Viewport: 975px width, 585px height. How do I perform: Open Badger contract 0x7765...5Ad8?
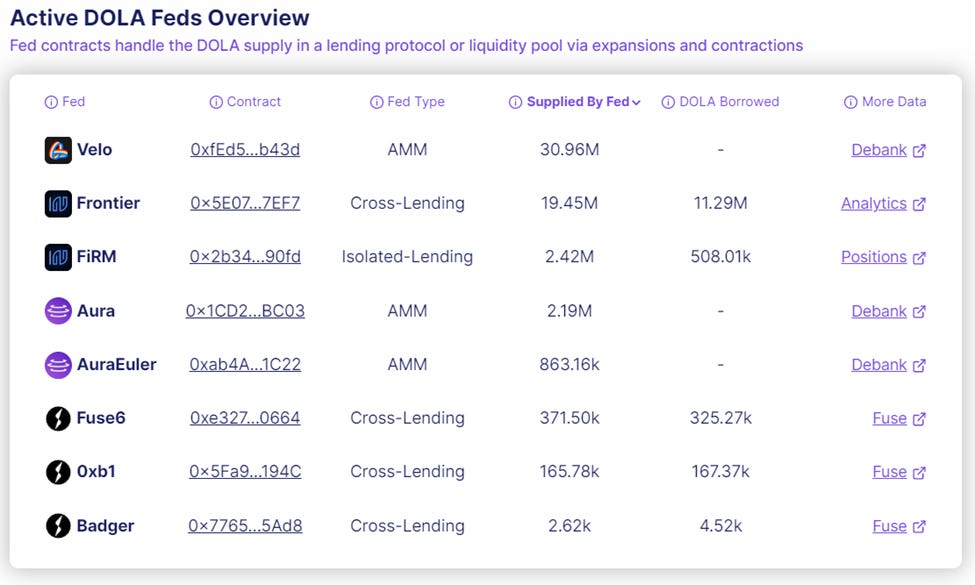[245, 526]
